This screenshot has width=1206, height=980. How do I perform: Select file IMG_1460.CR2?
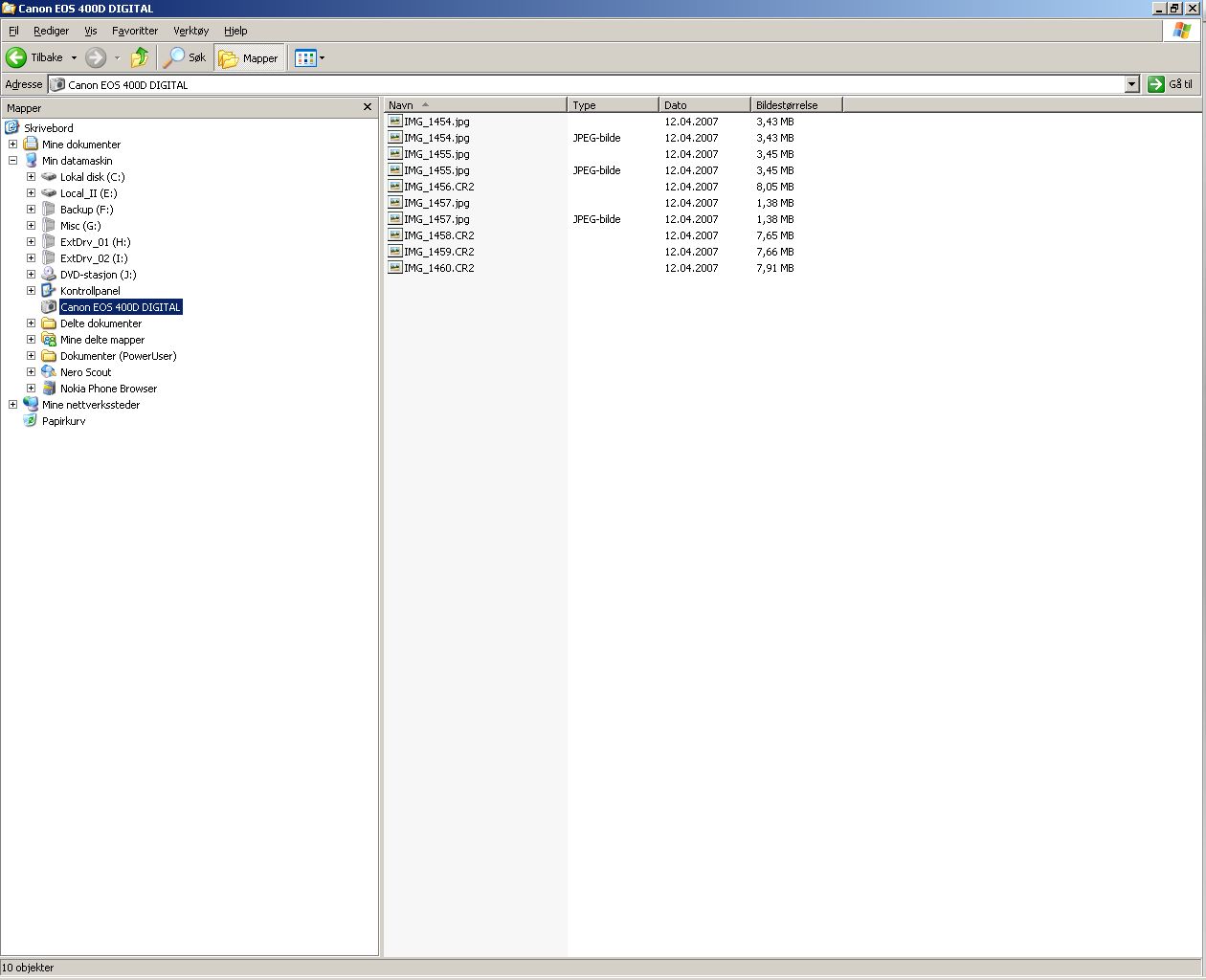click(439, 268)
